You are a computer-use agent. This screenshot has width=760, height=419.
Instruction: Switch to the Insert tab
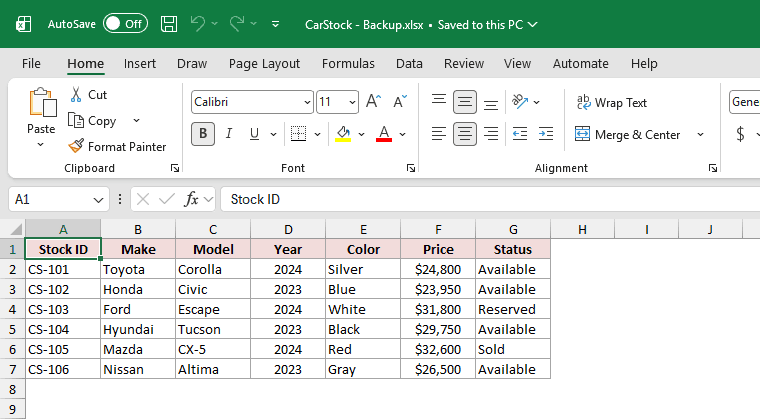pos(140,64)
